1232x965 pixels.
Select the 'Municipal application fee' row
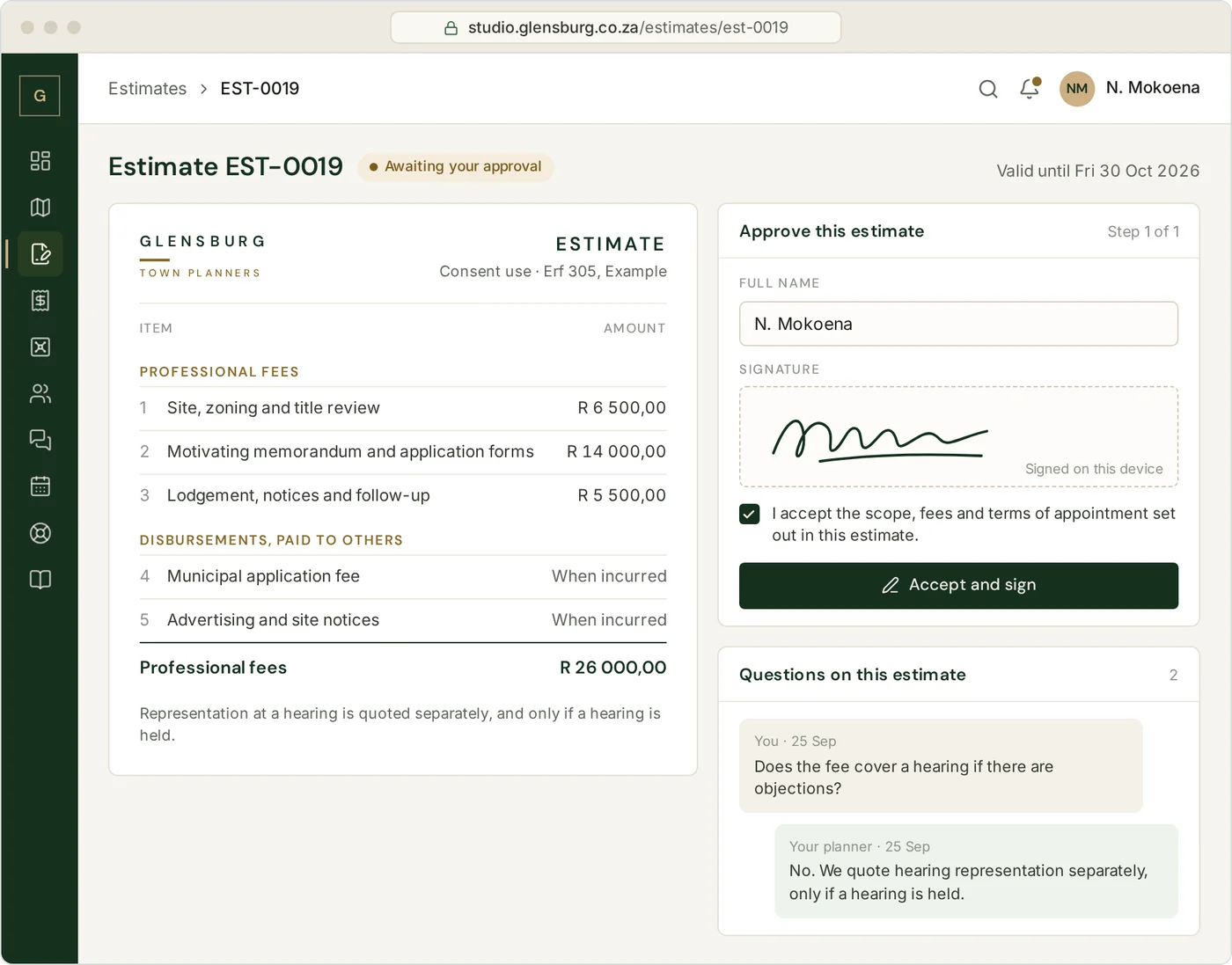pos(403,577)
